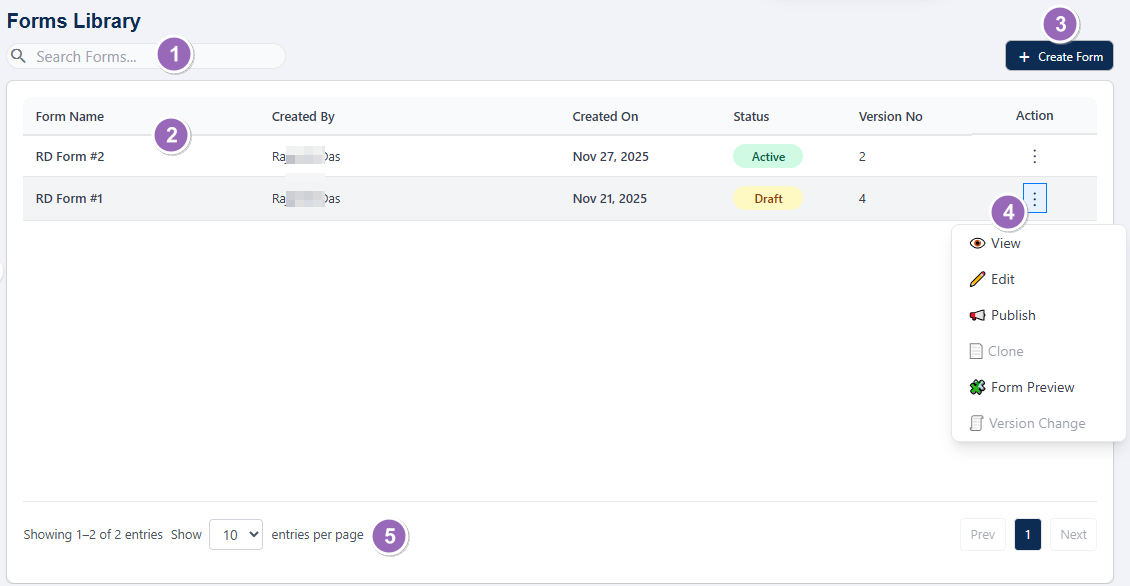The image size is (1130, 586).
Task: Click the puzzle icon beside Form Preview
Action: [975, 387]
